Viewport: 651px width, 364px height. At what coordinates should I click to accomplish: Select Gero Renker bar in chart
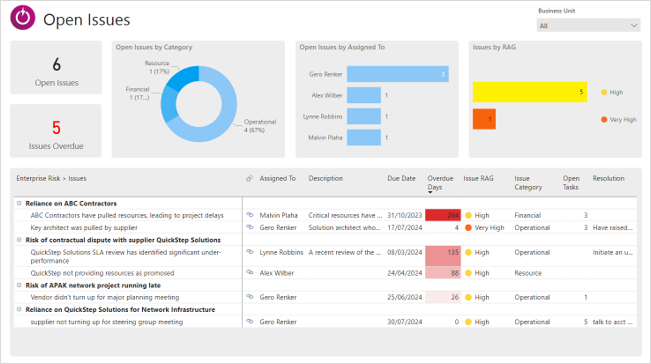[x=398, y=74]
